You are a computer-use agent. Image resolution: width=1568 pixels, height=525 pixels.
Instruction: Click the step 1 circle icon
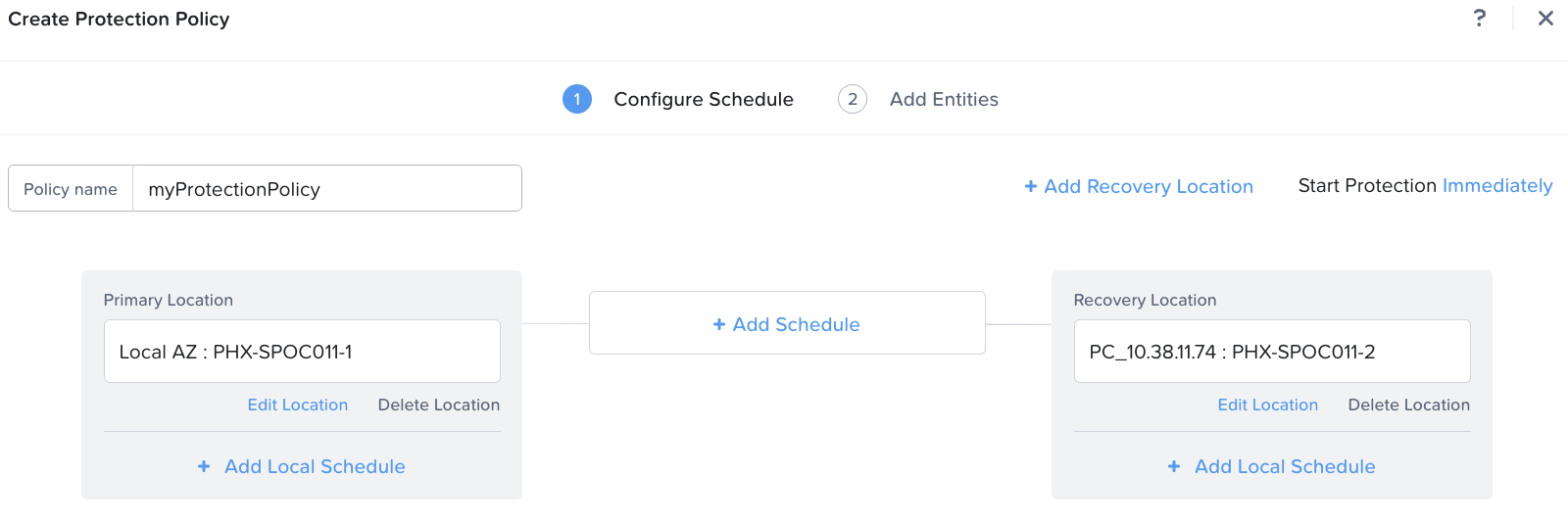pos(577,99)
